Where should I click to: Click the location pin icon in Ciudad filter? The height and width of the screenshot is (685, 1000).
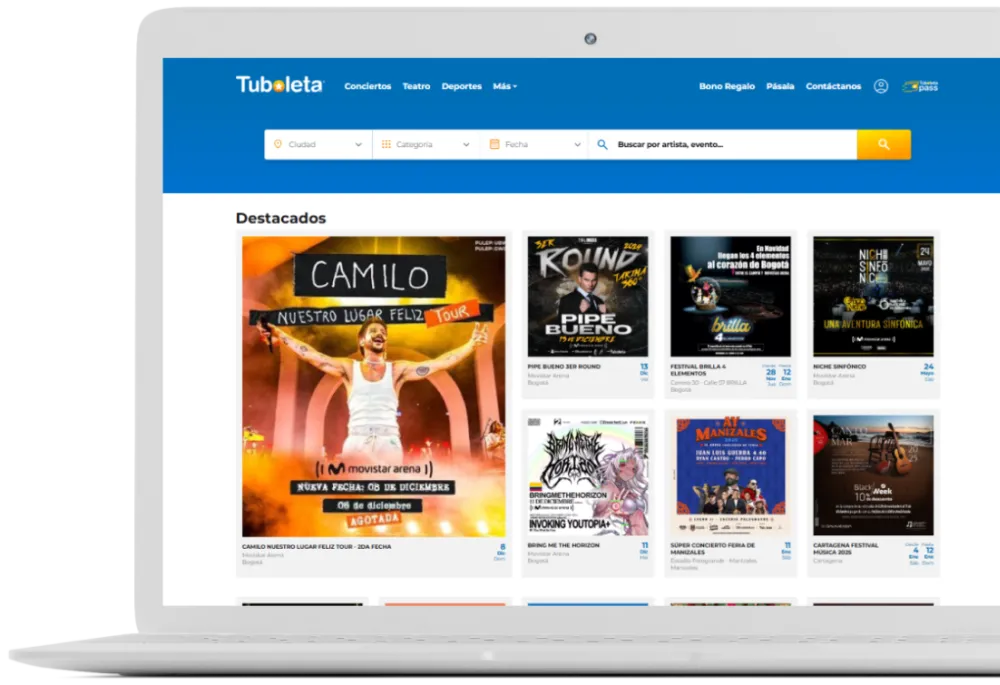point(279,144)
